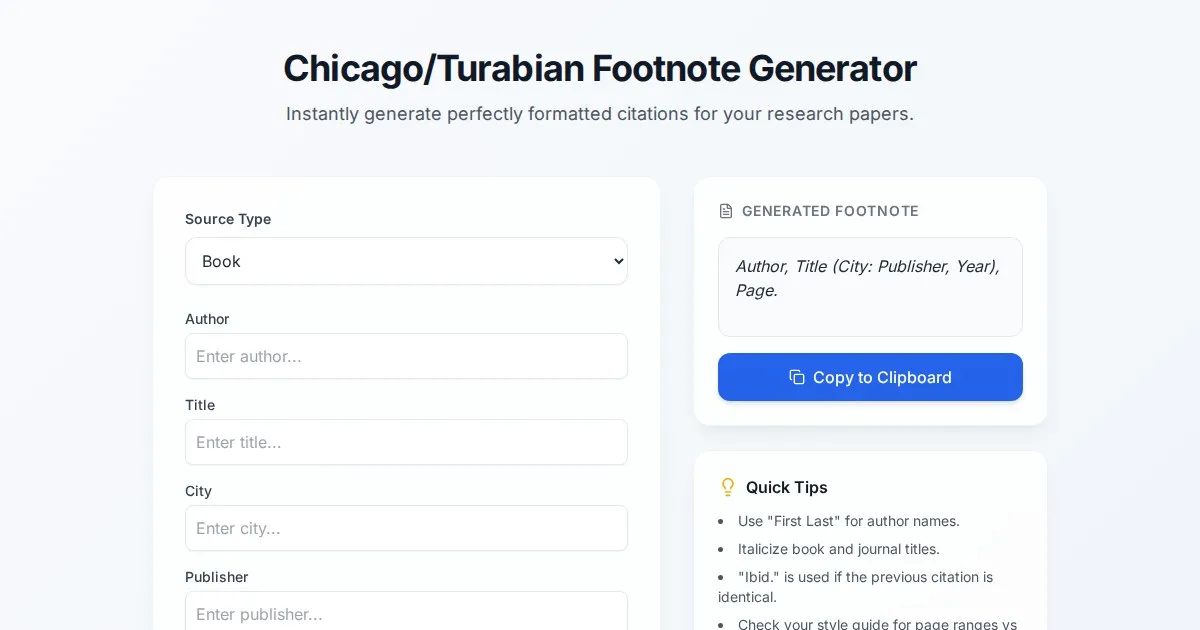
Task: Click the generated footnote preview text box
Action: click(870, 286)
